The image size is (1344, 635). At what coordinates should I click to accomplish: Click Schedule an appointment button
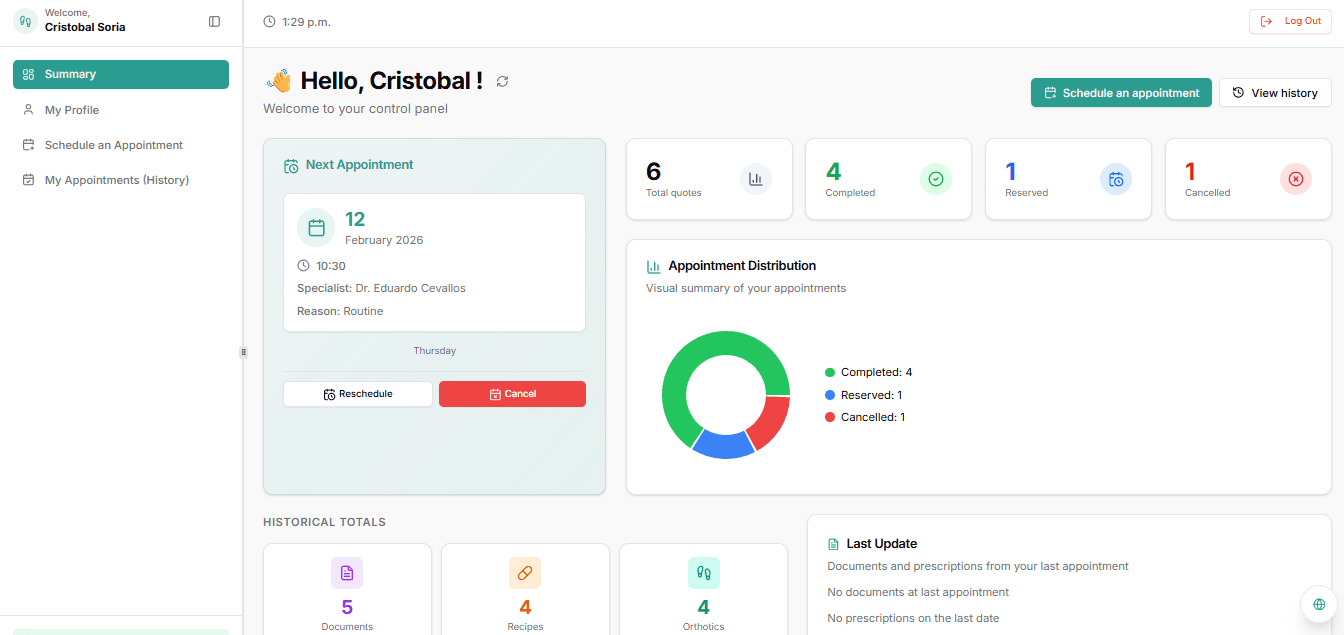click(x=1121, y=92)
